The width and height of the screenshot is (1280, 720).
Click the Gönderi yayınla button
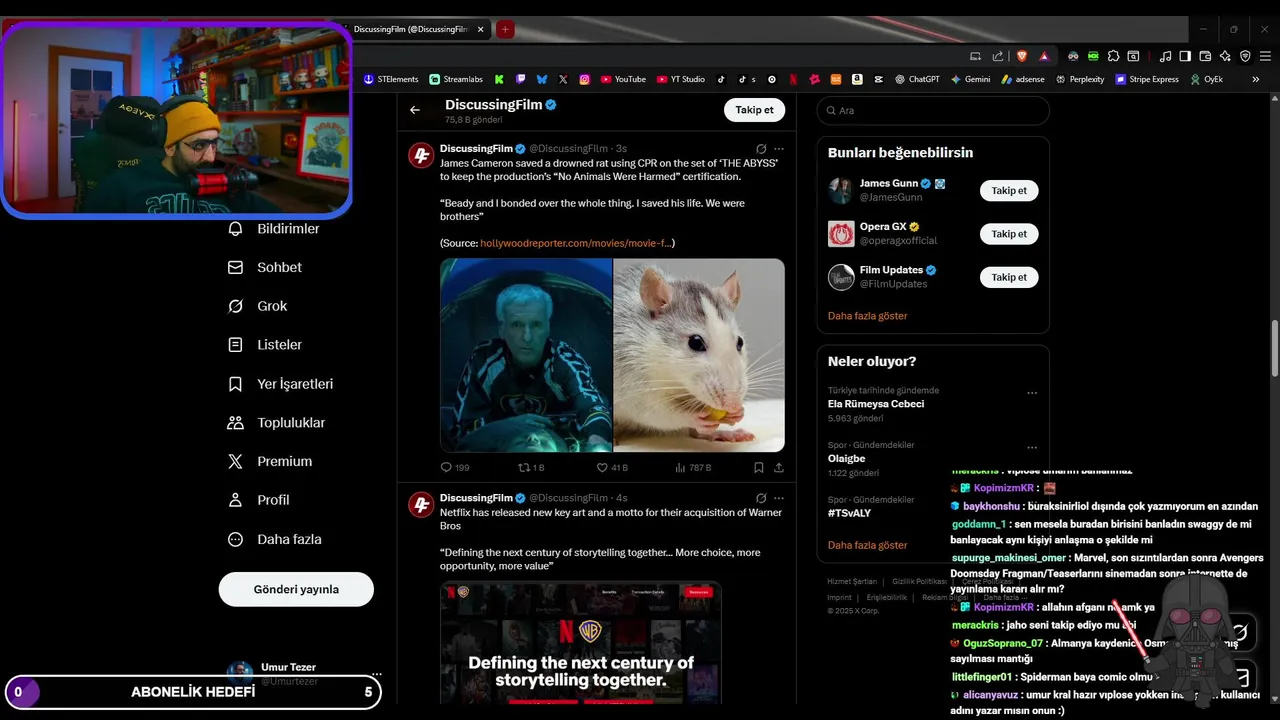coord(296,589)
